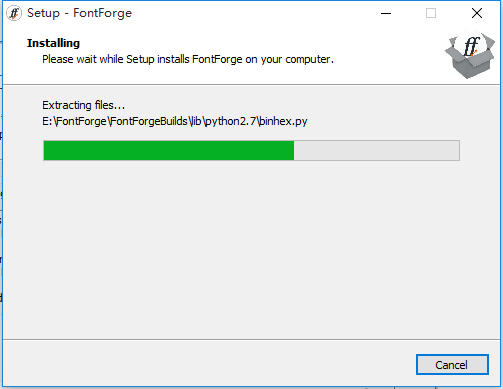503x389 pixels.
Task: Click the E:\FontForge drive portion of path
Action: pos(74,121)
